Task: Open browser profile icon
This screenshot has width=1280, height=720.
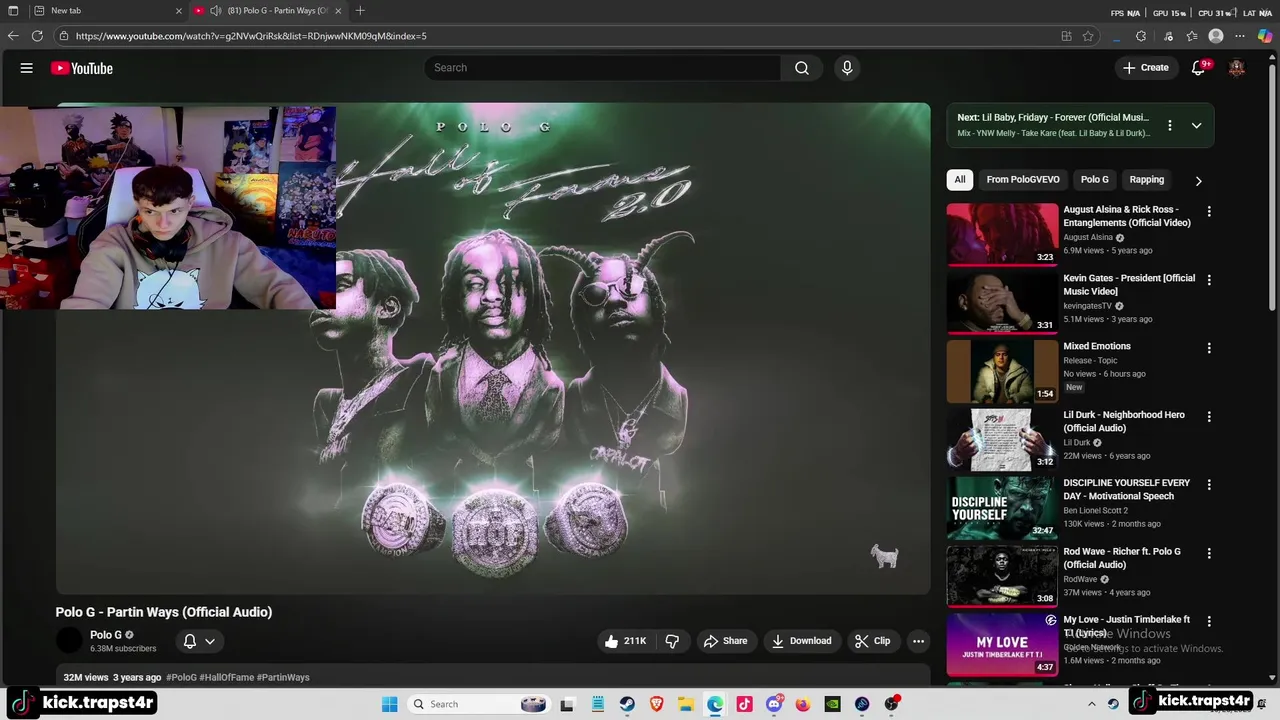Action: (x=1216, y=36)
